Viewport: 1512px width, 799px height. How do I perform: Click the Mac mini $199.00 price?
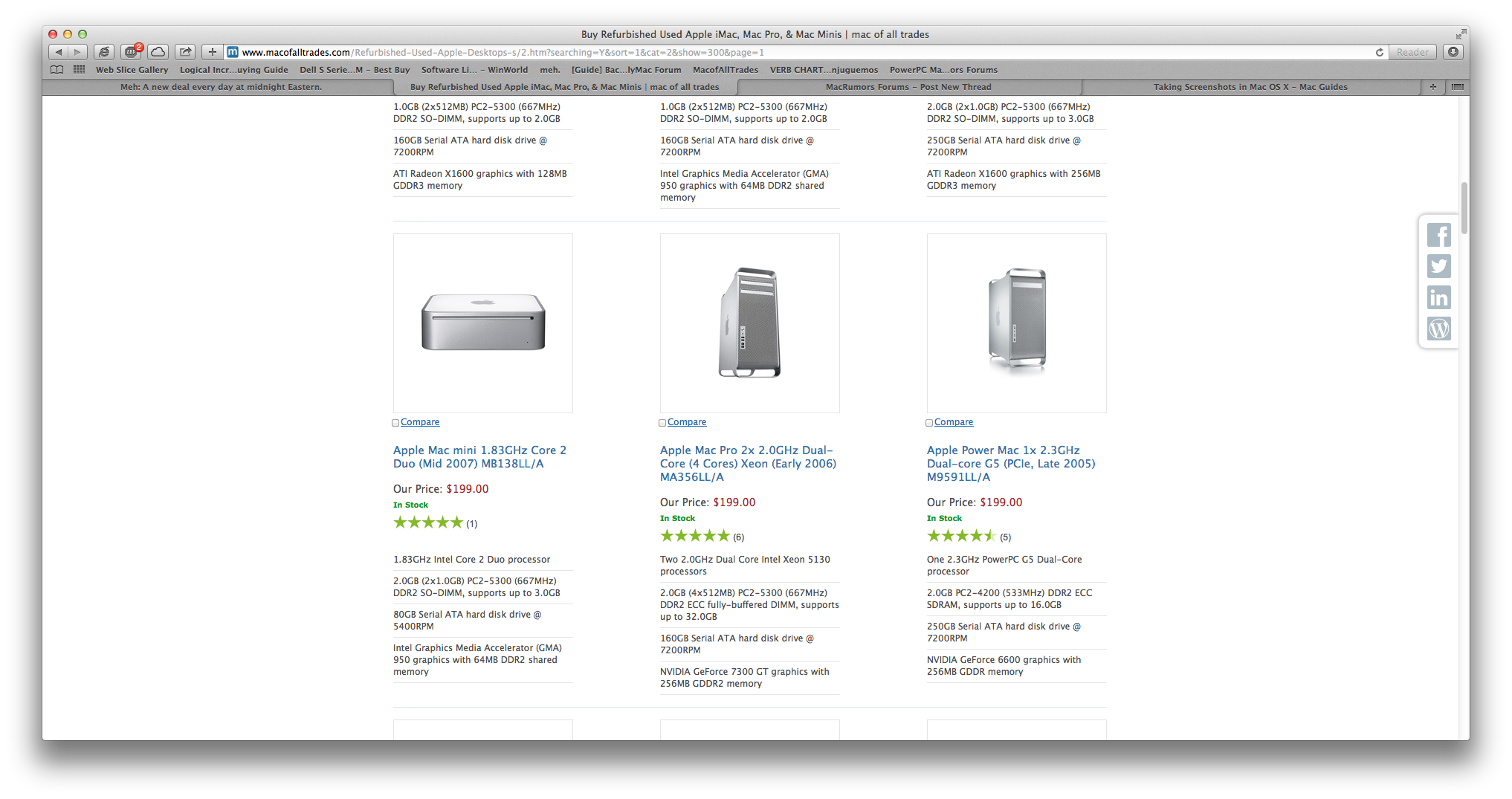[x=468, y=489]
